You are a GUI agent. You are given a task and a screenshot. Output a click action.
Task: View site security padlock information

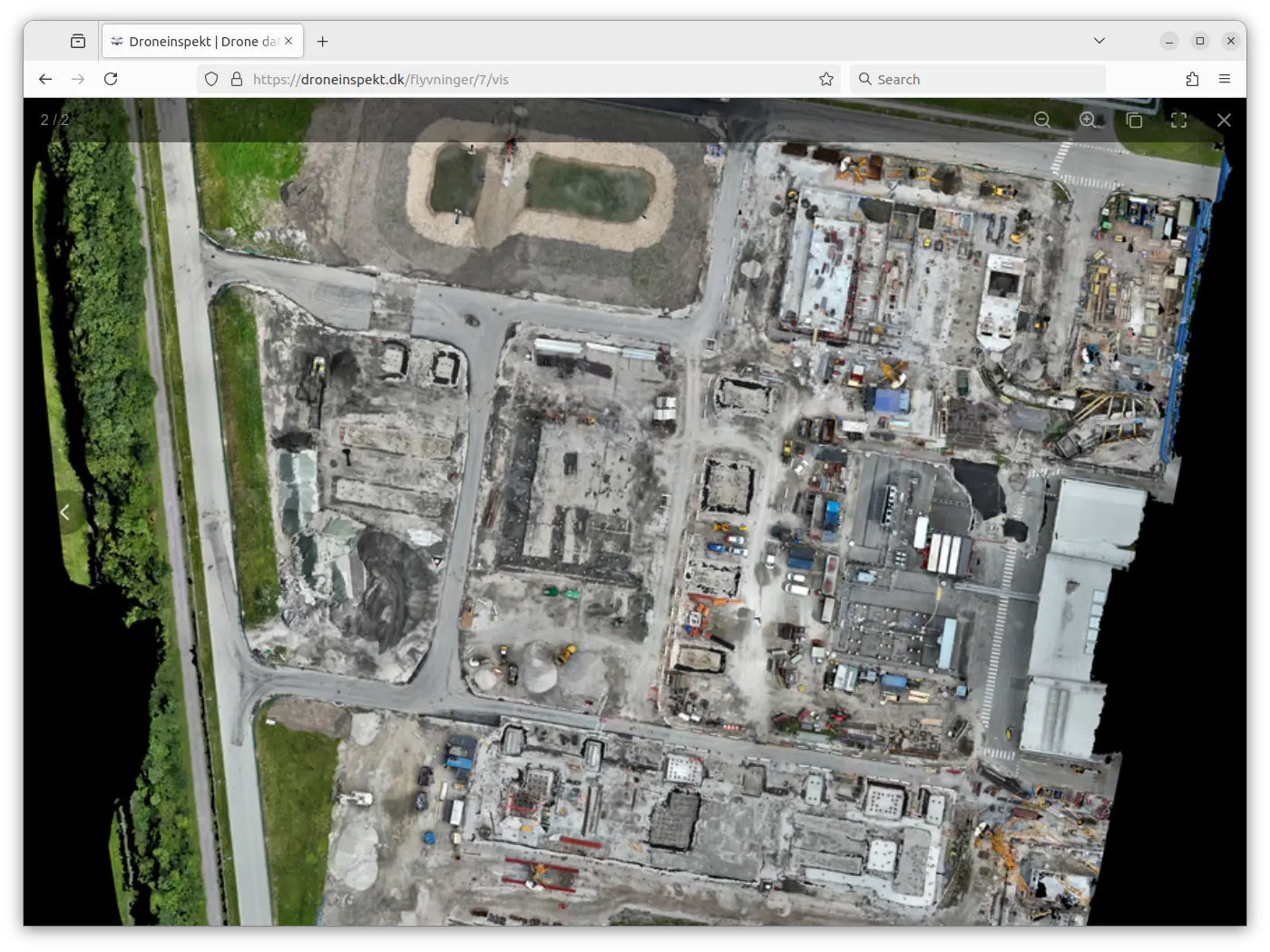click(x=237, y=79)
